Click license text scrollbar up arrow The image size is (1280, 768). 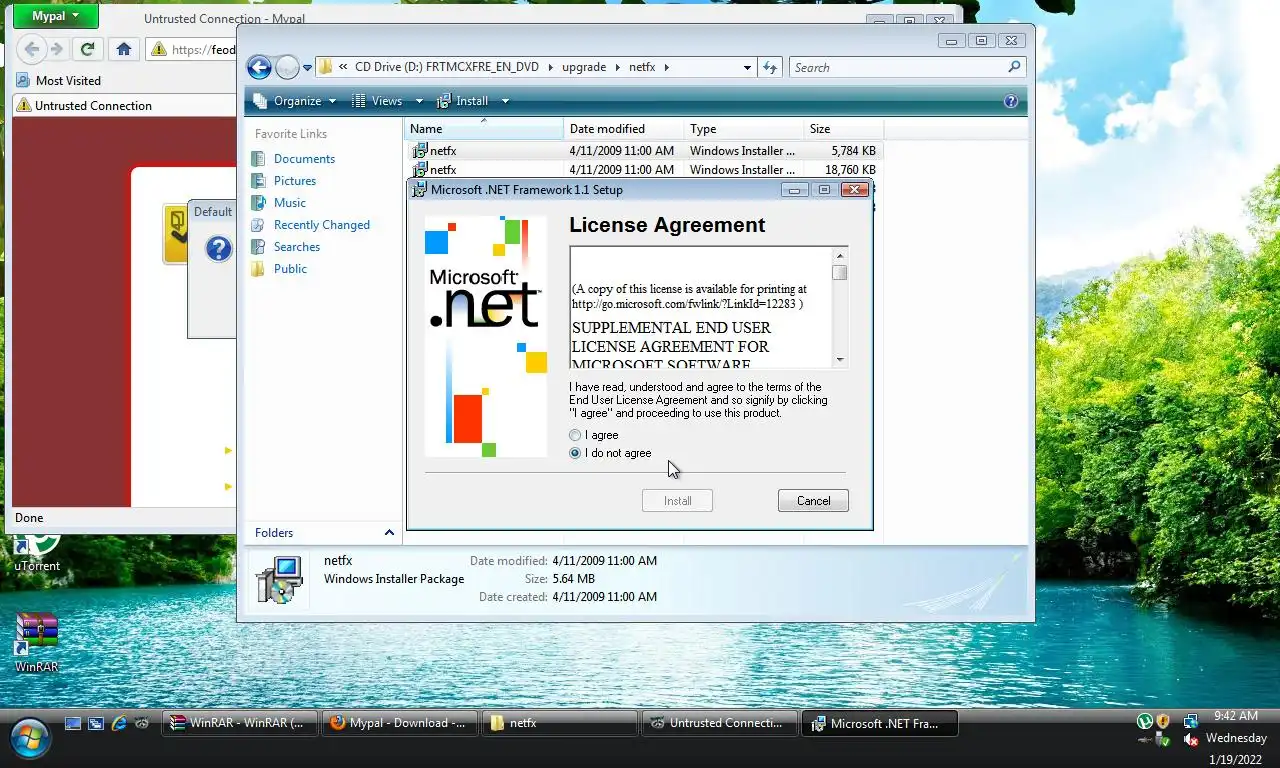tap(840, 255)
